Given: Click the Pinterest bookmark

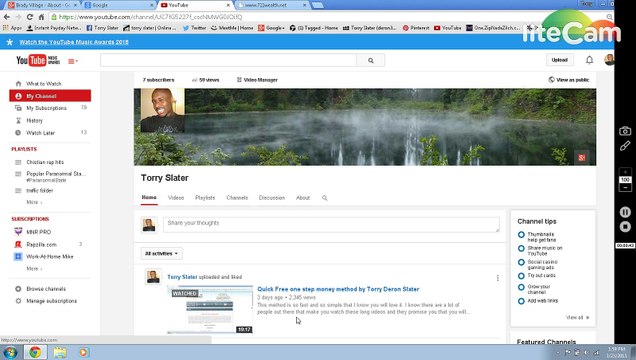Looking at the screenshot, I should coord(416,28).
